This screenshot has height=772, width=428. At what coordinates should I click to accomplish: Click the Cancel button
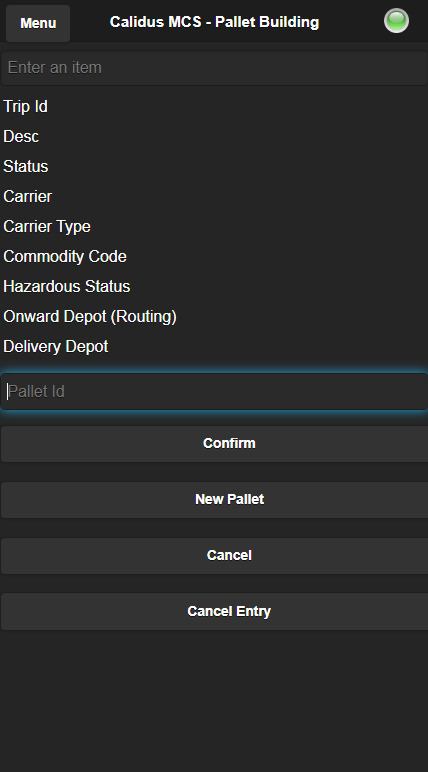click(214, 555)
